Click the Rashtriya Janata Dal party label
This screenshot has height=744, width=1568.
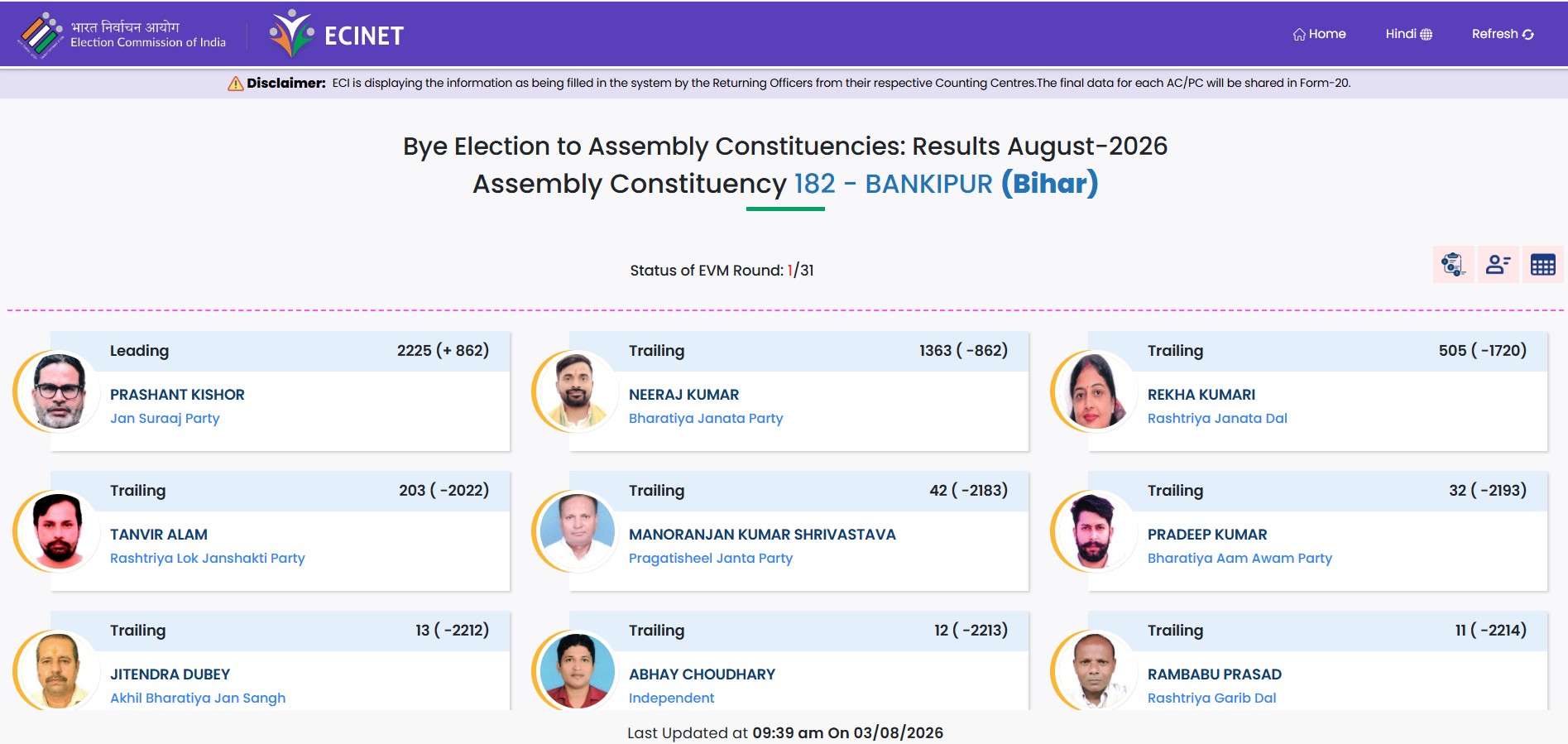tap(1217, 419)
